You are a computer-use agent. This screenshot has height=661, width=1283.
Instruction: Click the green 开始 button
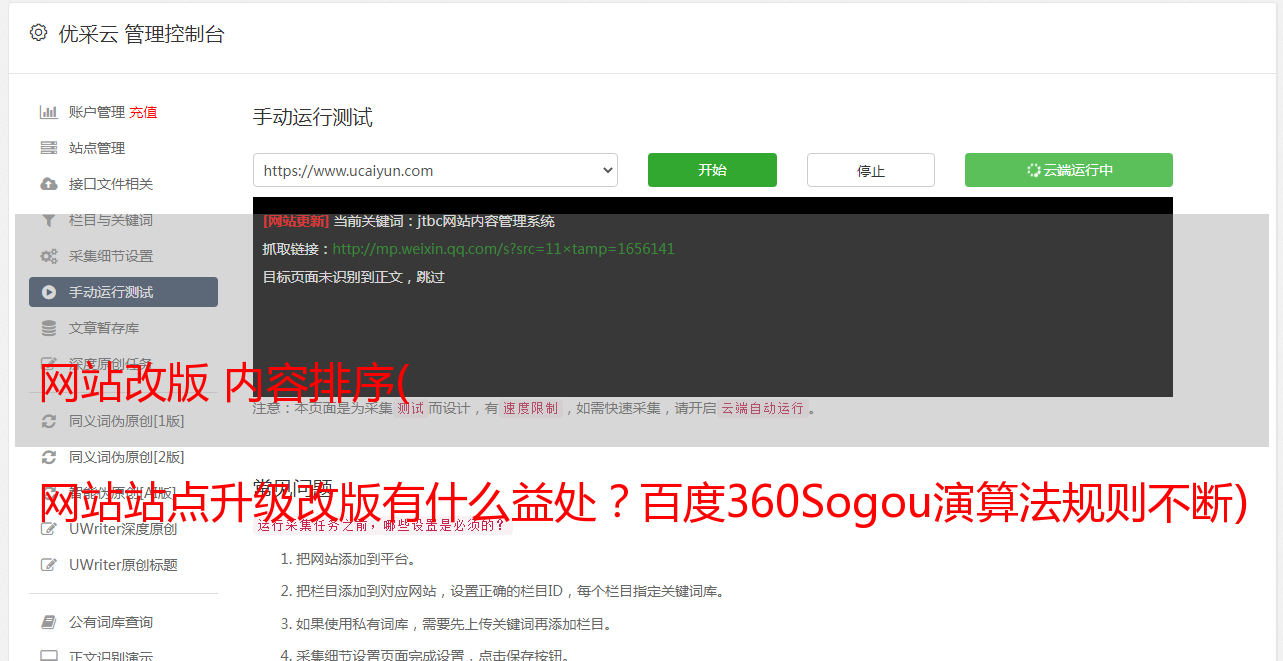click(x=712, y=170)
